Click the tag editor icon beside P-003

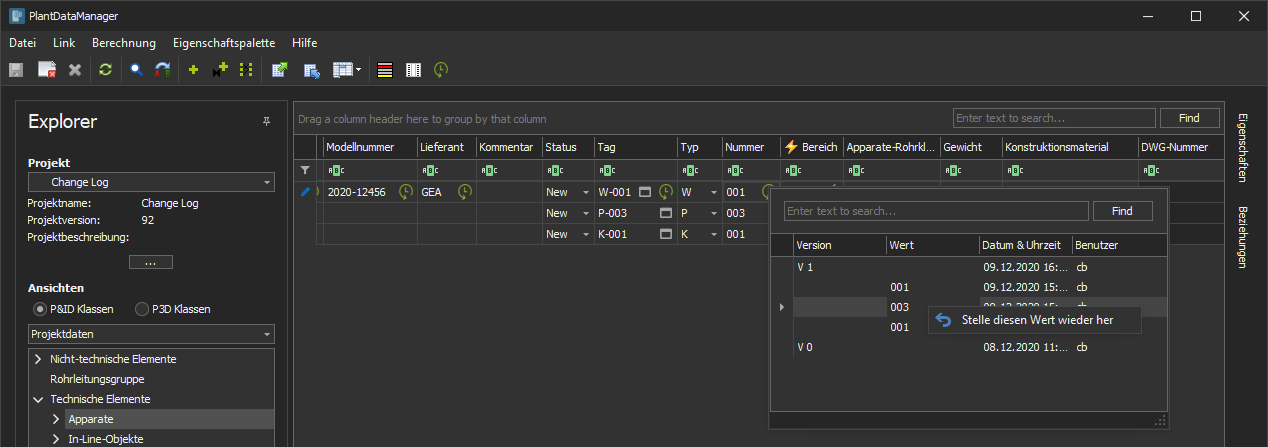point(665,213)
